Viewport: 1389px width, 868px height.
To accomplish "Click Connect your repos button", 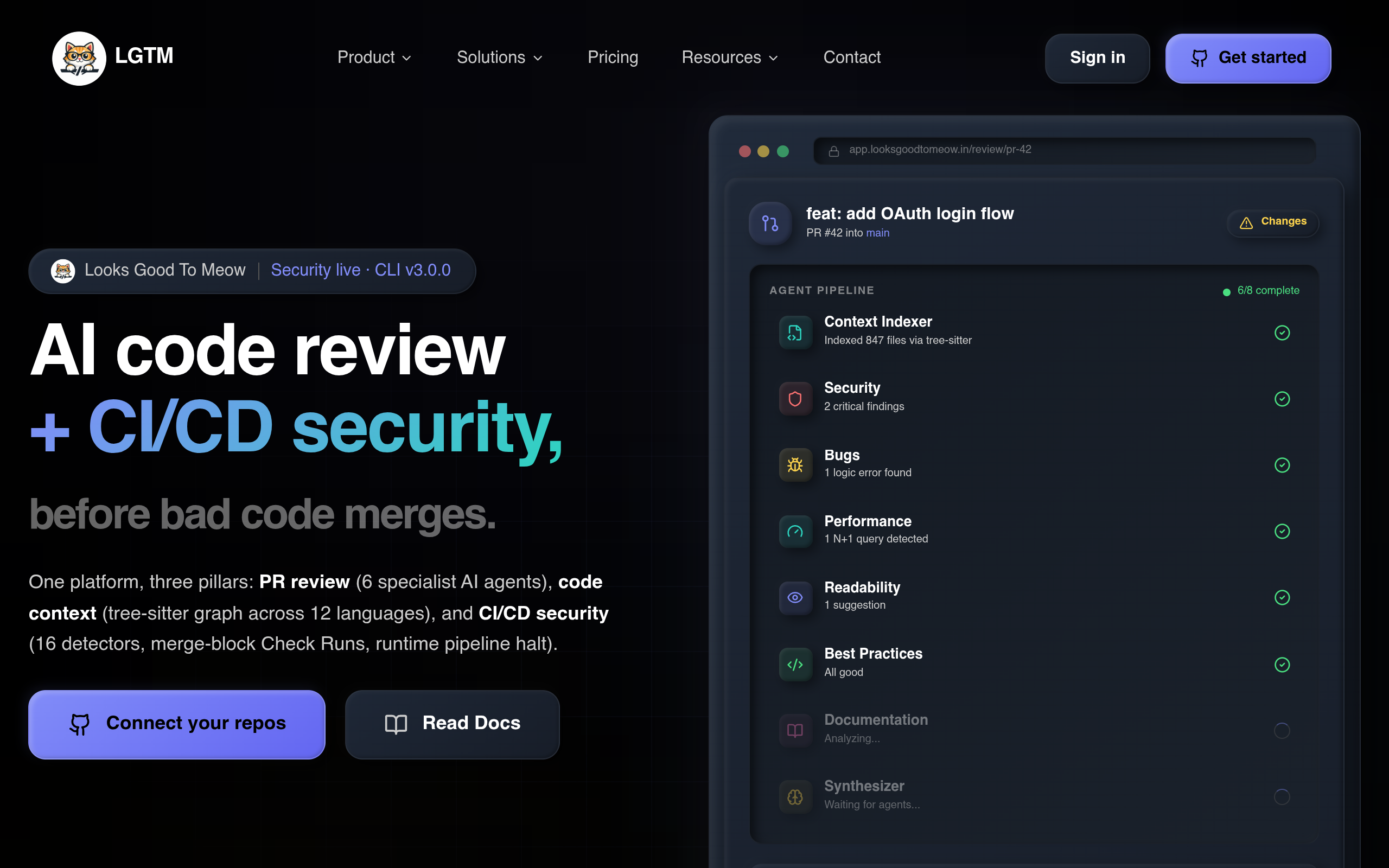I will click(x=177, y=724).
